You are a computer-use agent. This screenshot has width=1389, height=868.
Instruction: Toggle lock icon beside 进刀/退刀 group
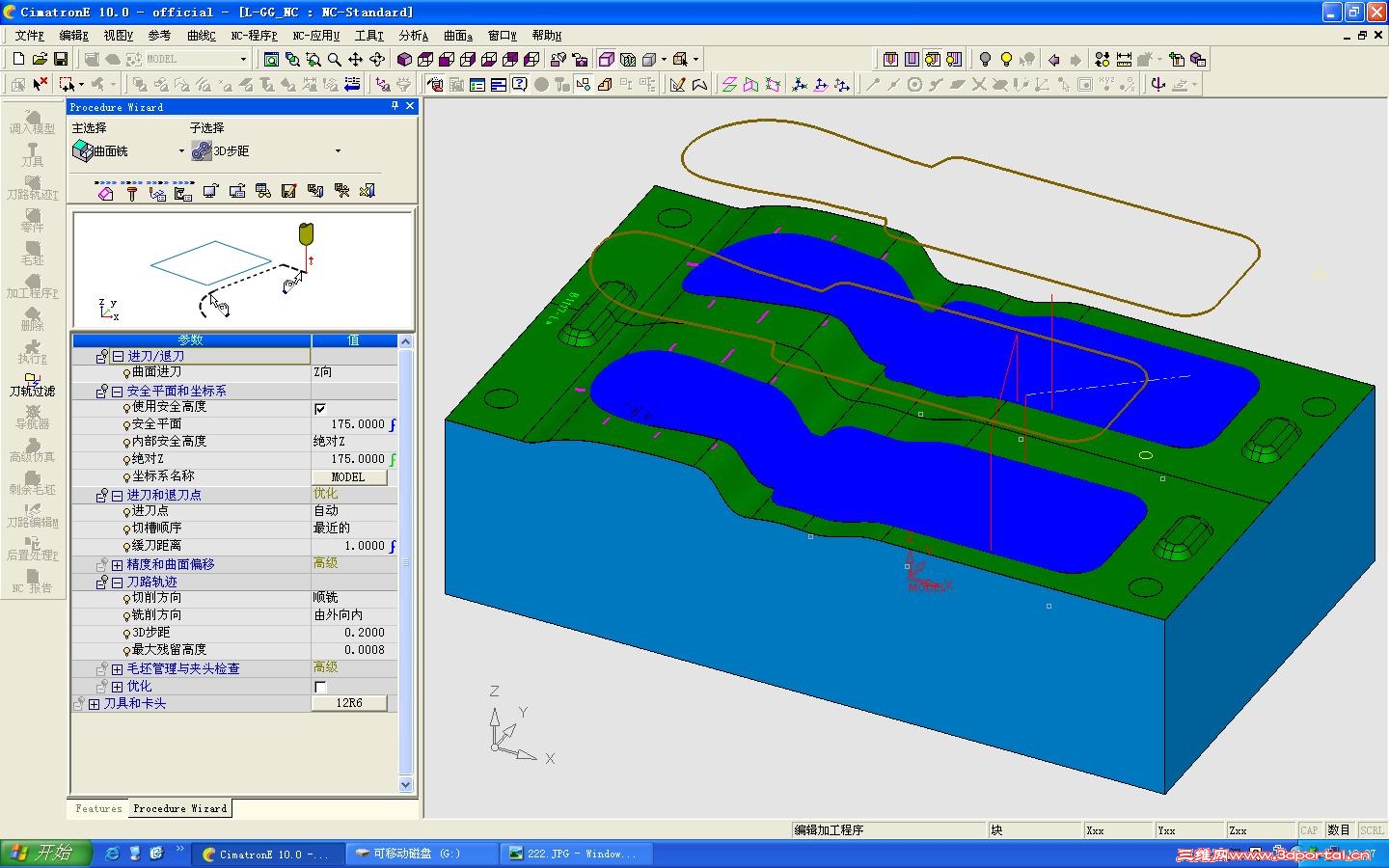tap(101, 357)
